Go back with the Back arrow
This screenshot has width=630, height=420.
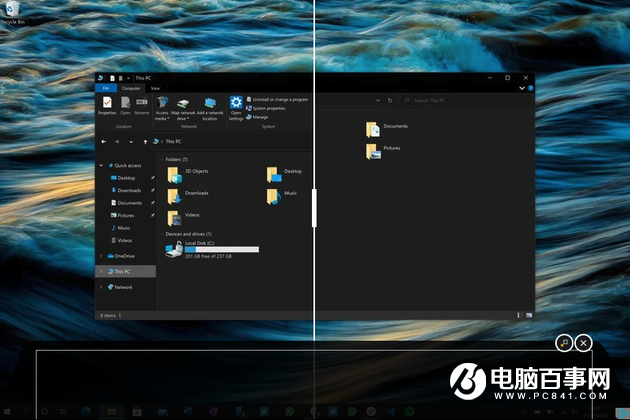point(104,141)
